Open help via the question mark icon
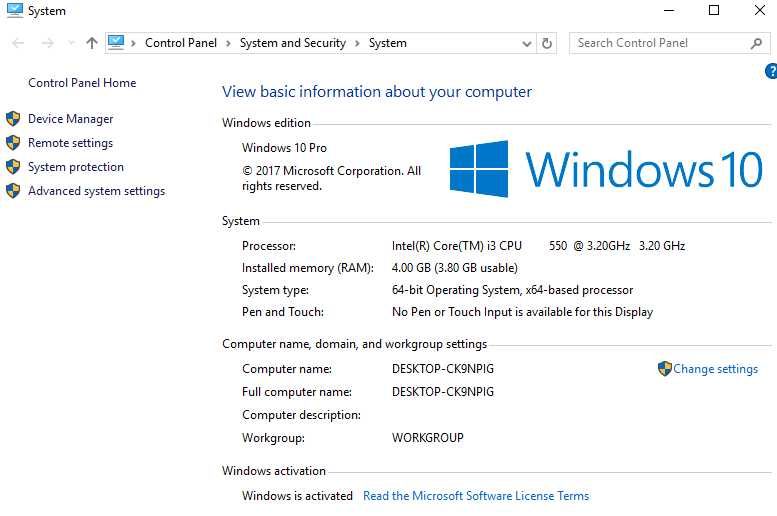The height and width of the screenshot is (516, 777). click(x=771, y=71)
